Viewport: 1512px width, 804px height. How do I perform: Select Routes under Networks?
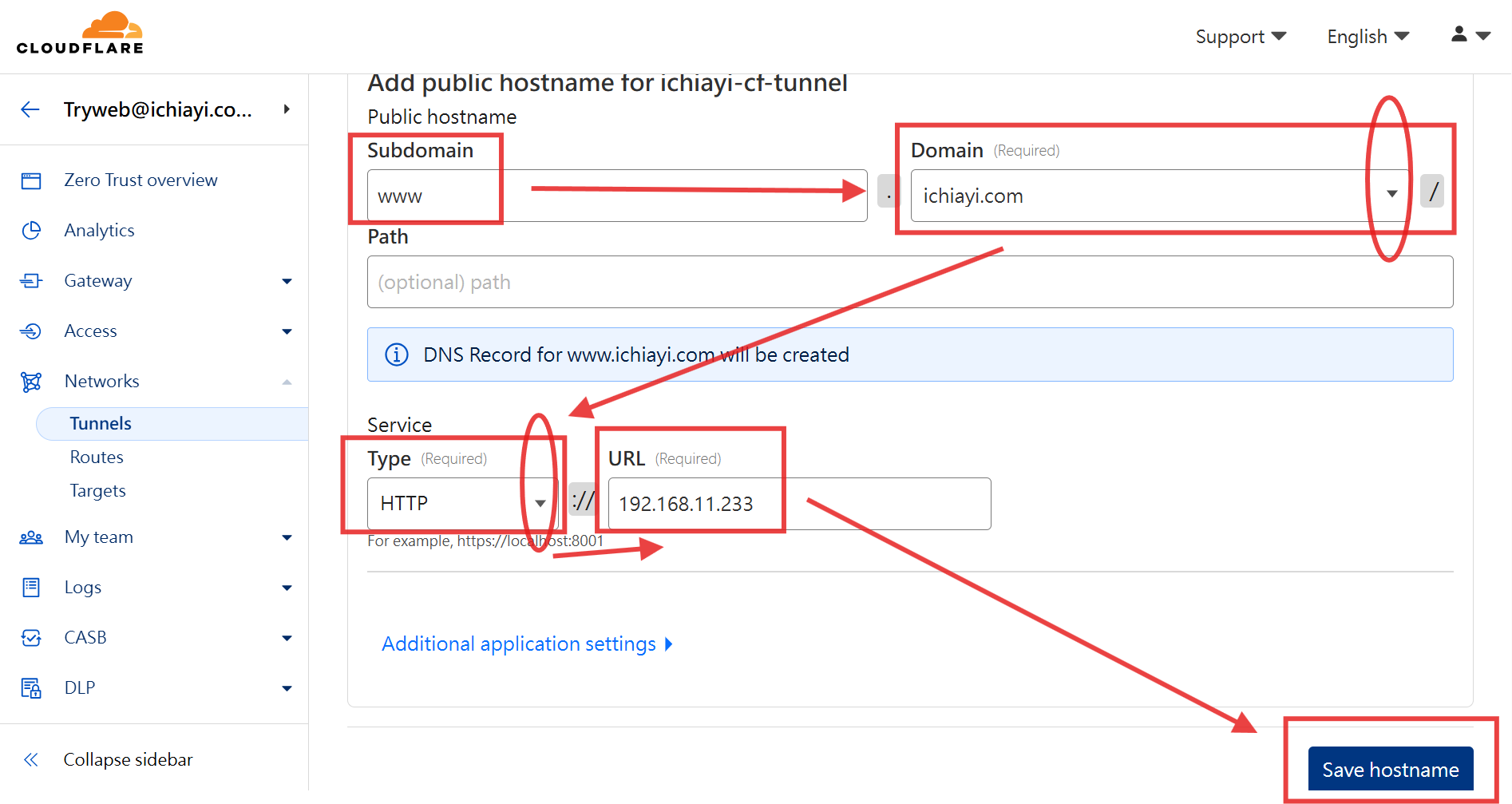click(97, 457)
